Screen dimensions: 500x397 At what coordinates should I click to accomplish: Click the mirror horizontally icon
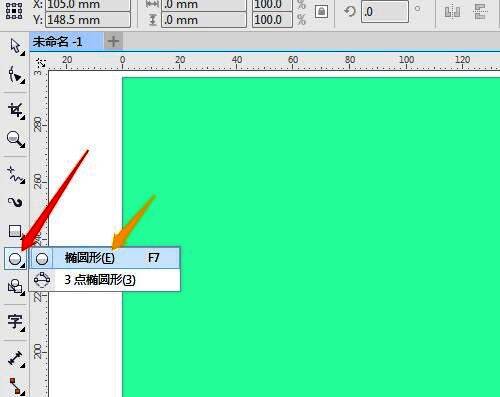coord(452,12)
